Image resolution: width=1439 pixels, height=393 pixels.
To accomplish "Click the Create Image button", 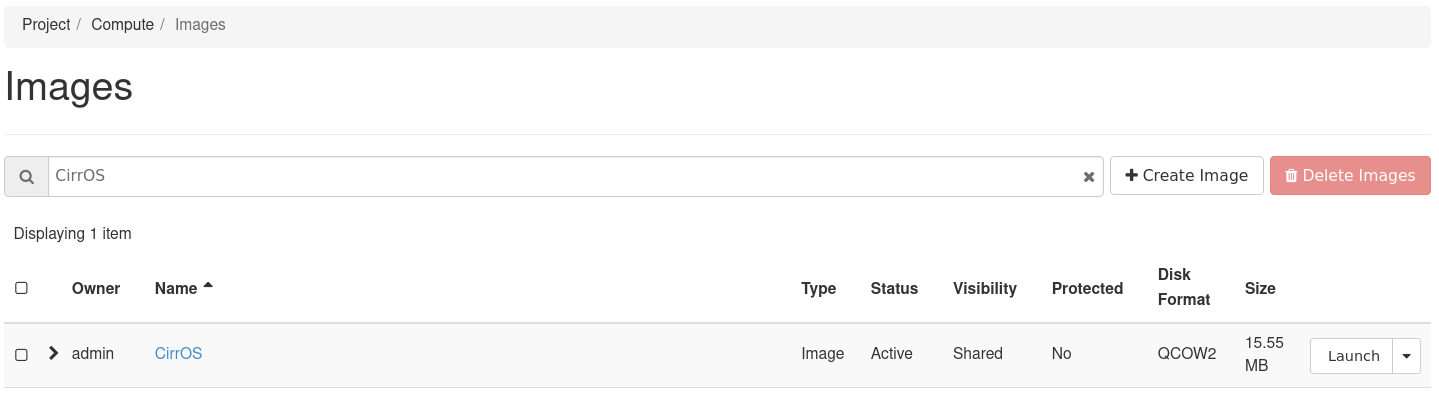I will 1187,175.
